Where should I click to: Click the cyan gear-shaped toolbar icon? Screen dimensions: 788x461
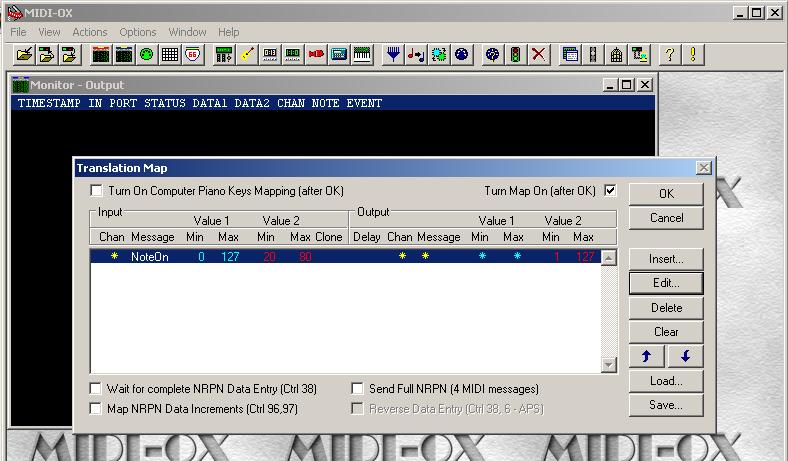pyautogui.click(x=439, y=54)
